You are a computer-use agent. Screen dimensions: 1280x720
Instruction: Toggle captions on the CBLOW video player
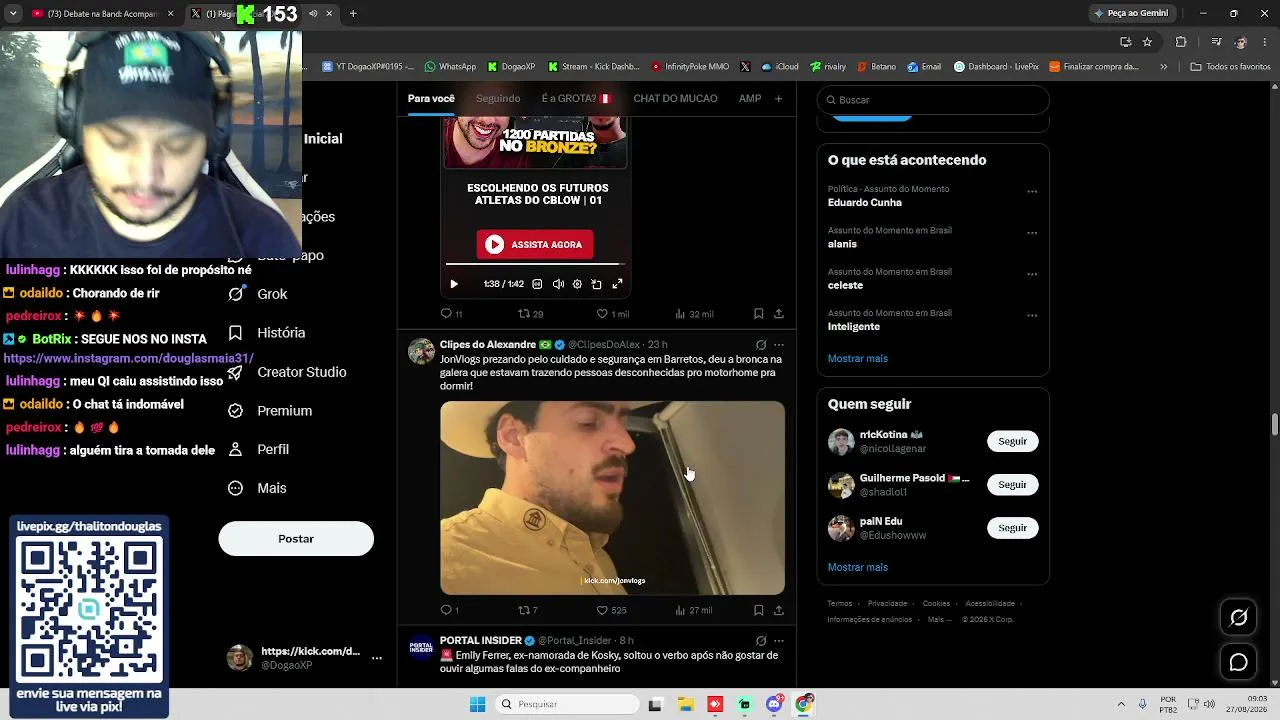click(x=537, y=284)
